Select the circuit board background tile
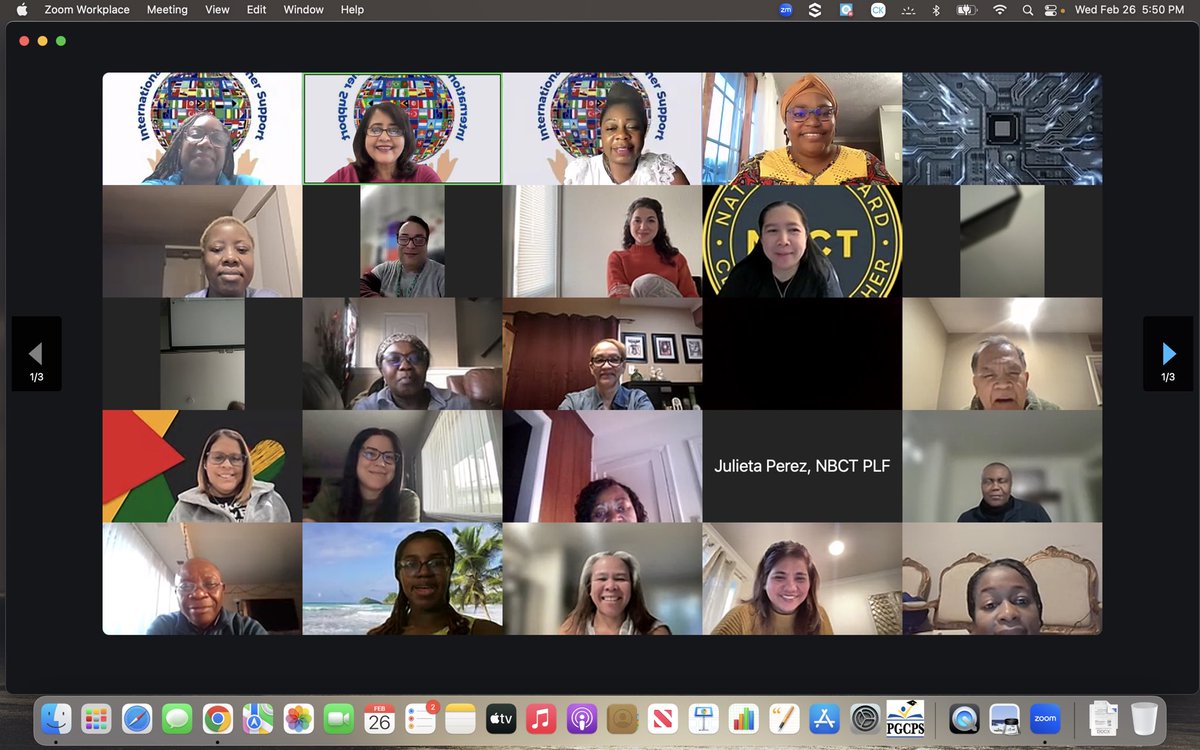 click(x=1002, y=128)
